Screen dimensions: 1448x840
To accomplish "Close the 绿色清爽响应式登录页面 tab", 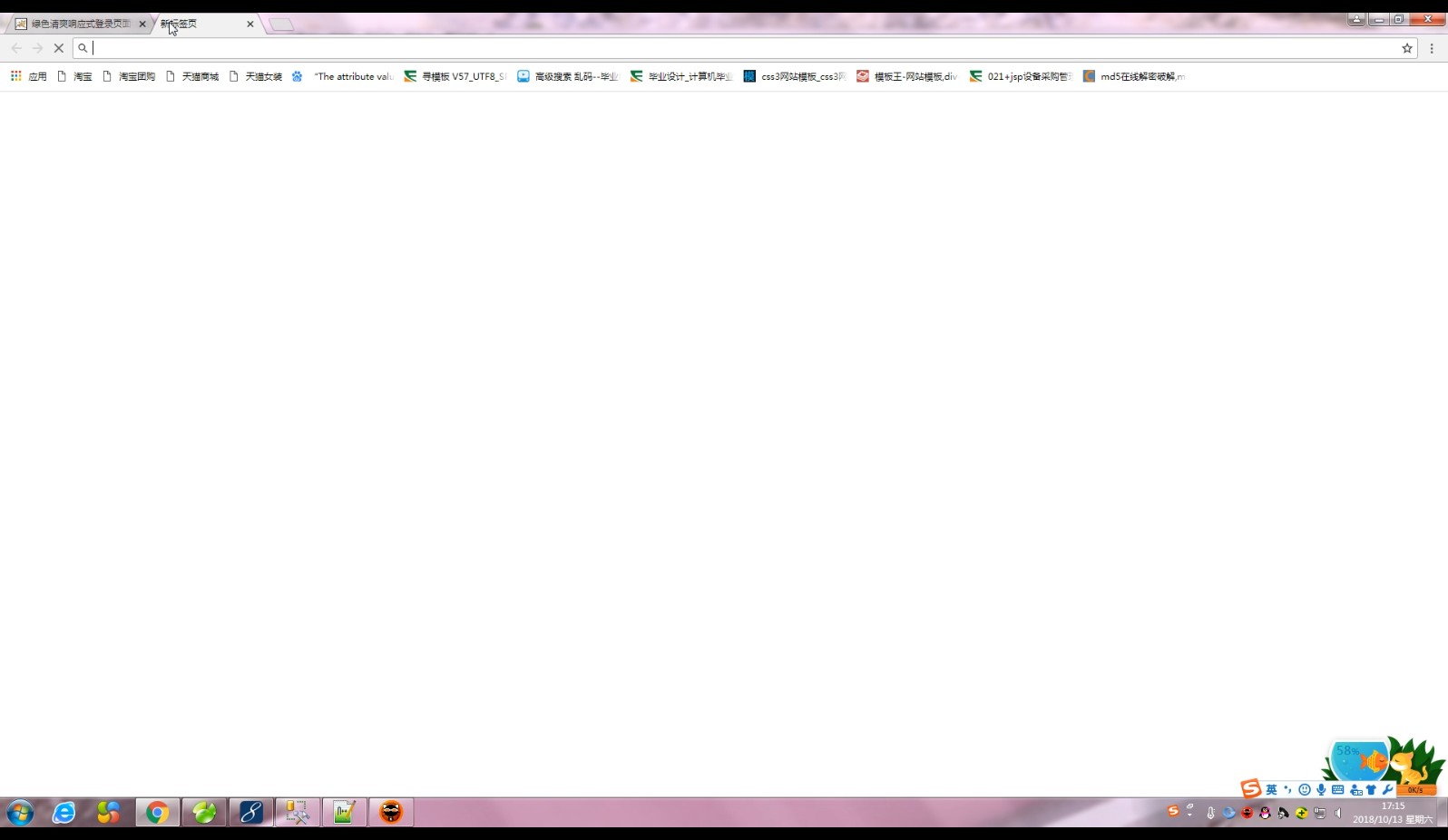I will [x=142, y=24].
